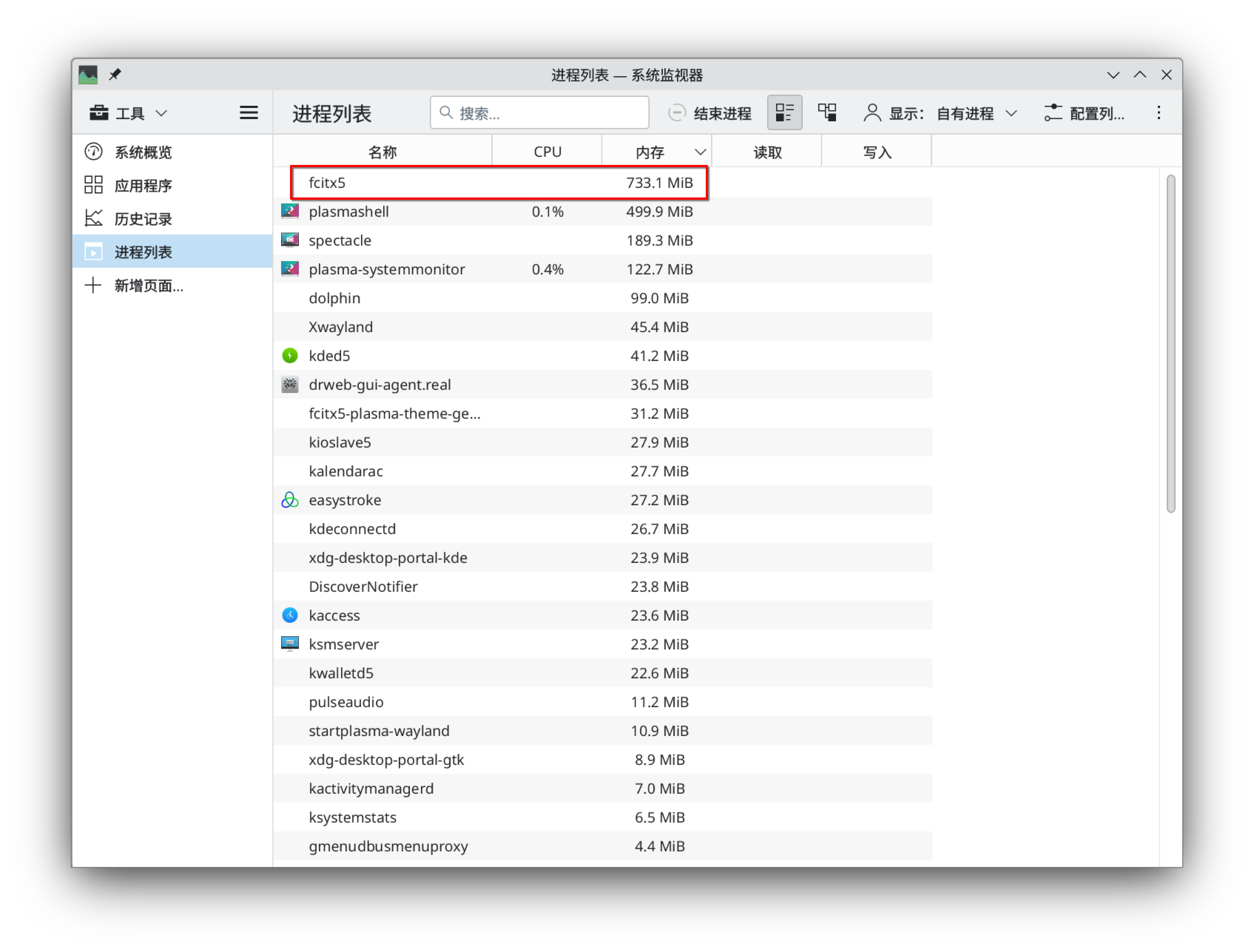Open the overflow three-dot menu

pos(1159,112)
